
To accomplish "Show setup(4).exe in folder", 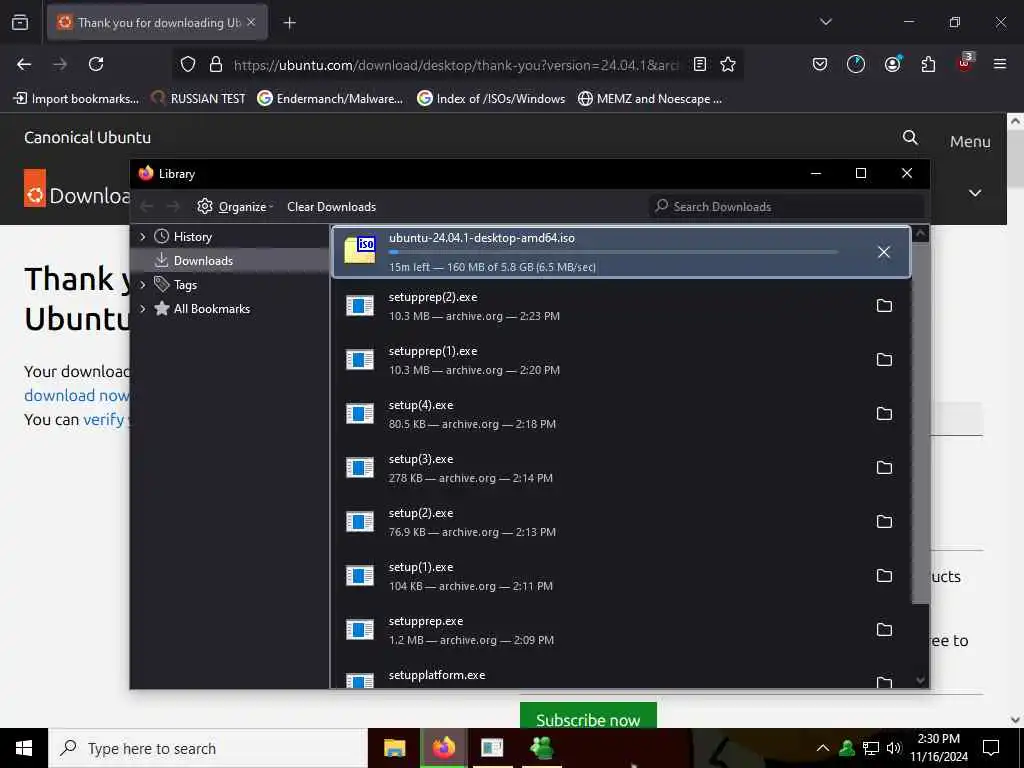I will (x=884, y=413).
